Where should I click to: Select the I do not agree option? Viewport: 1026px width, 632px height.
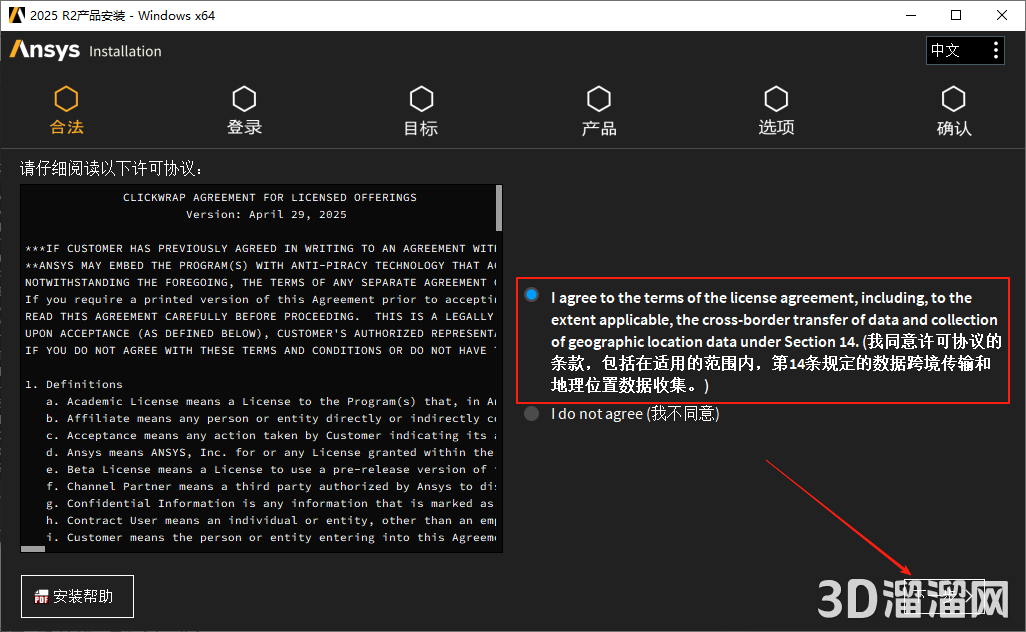click(532, 414)
